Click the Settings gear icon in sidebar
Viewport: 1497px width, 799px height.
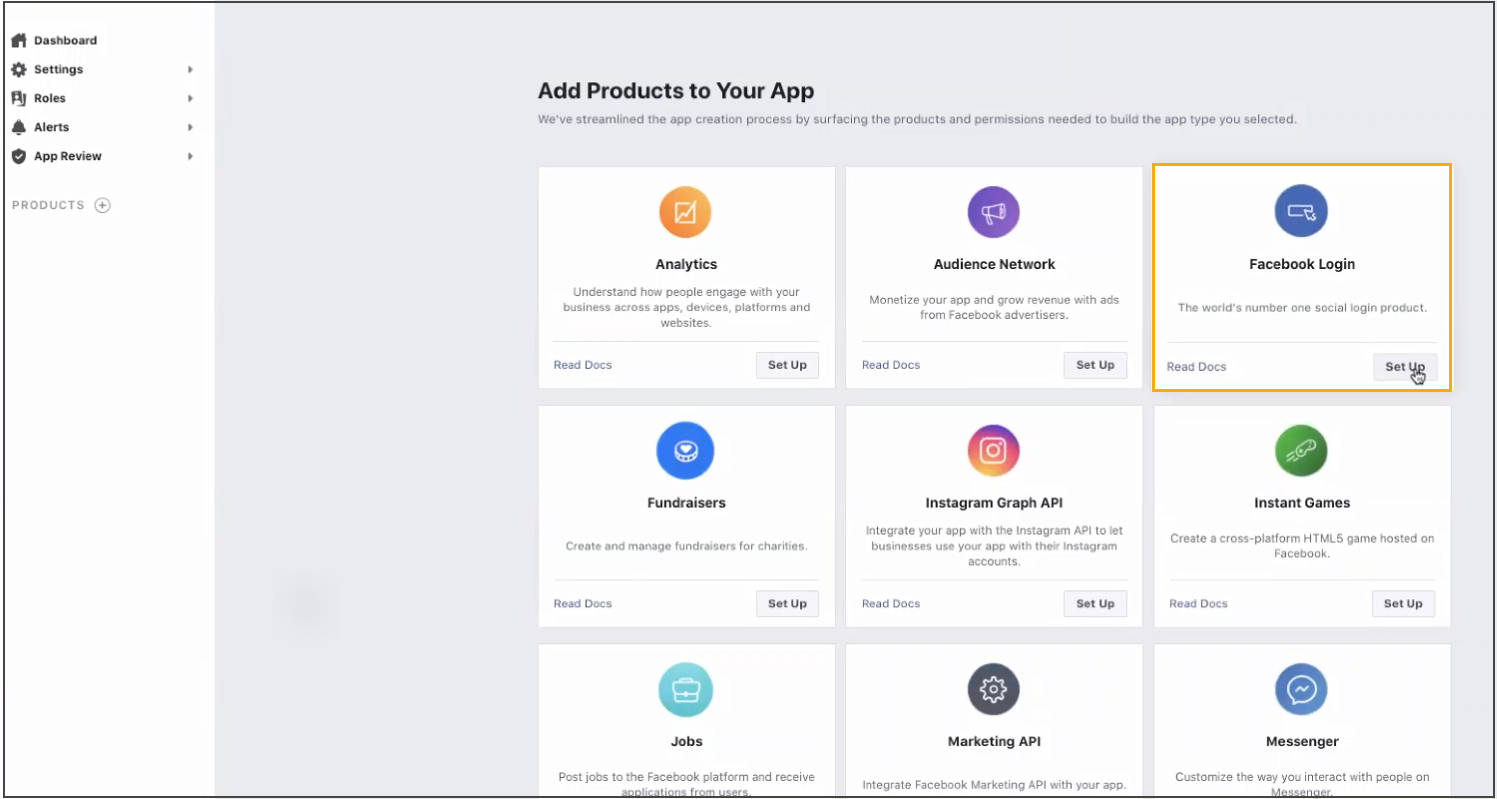(x=18, y=69)
